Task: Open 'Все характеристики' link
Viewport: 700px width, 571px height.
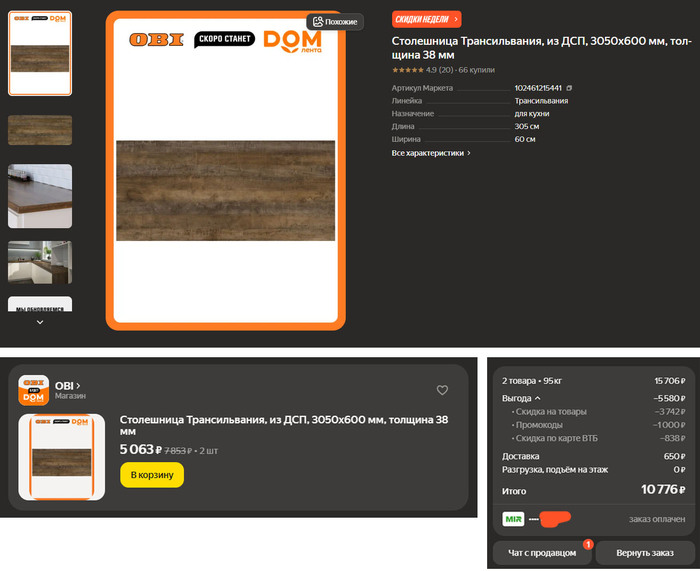Action: (431, 153)
